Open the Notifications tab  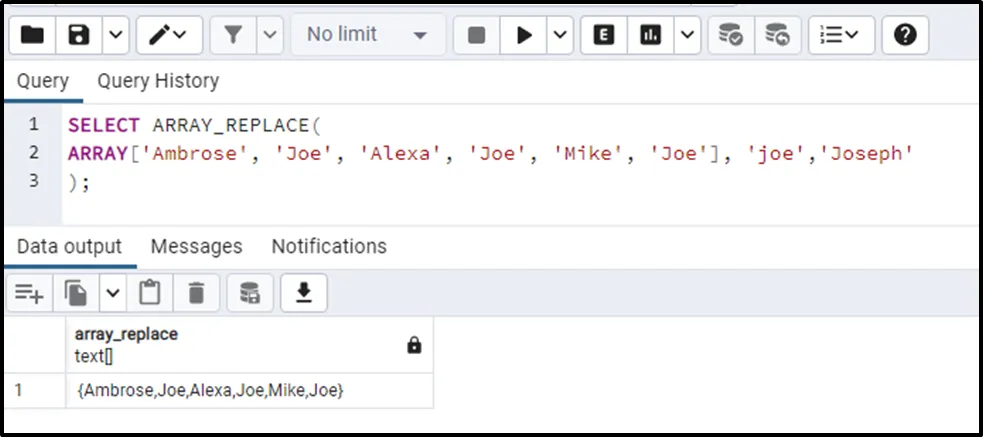(329, 246)
